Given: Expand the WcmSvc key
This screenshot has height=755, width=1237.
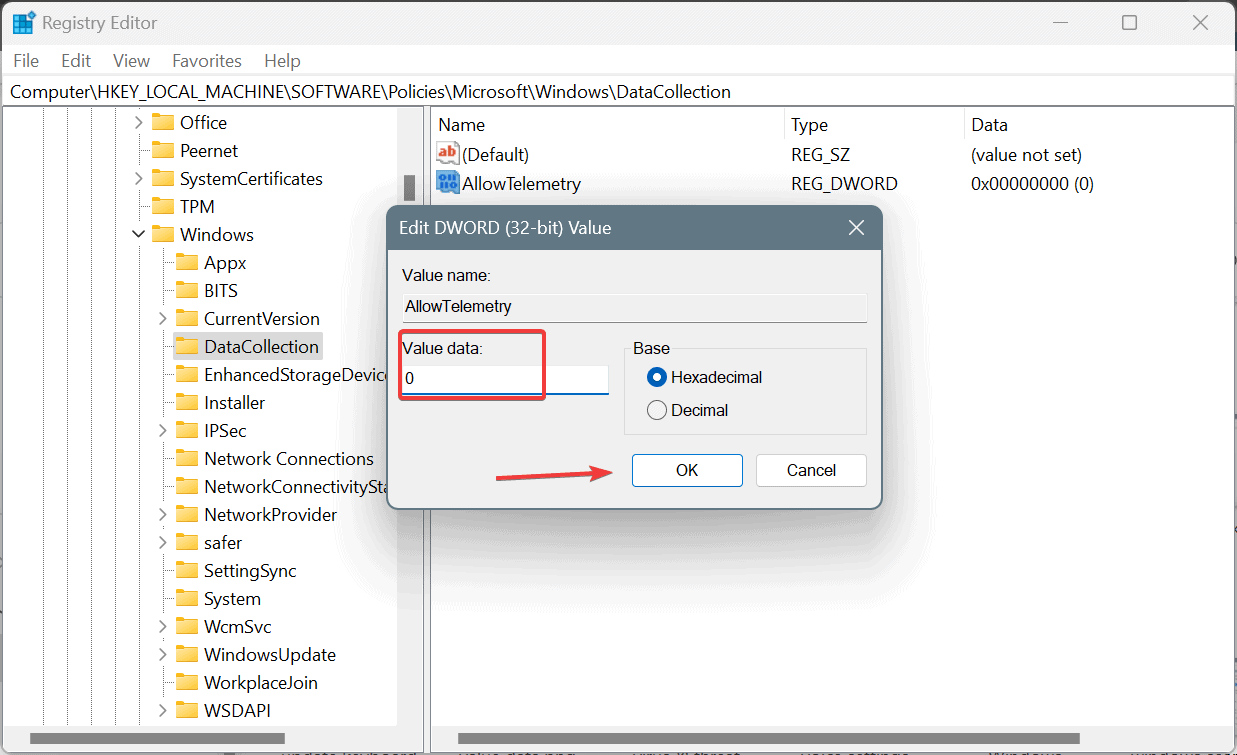Looking at the screenshot, I should tap(162, 626).
